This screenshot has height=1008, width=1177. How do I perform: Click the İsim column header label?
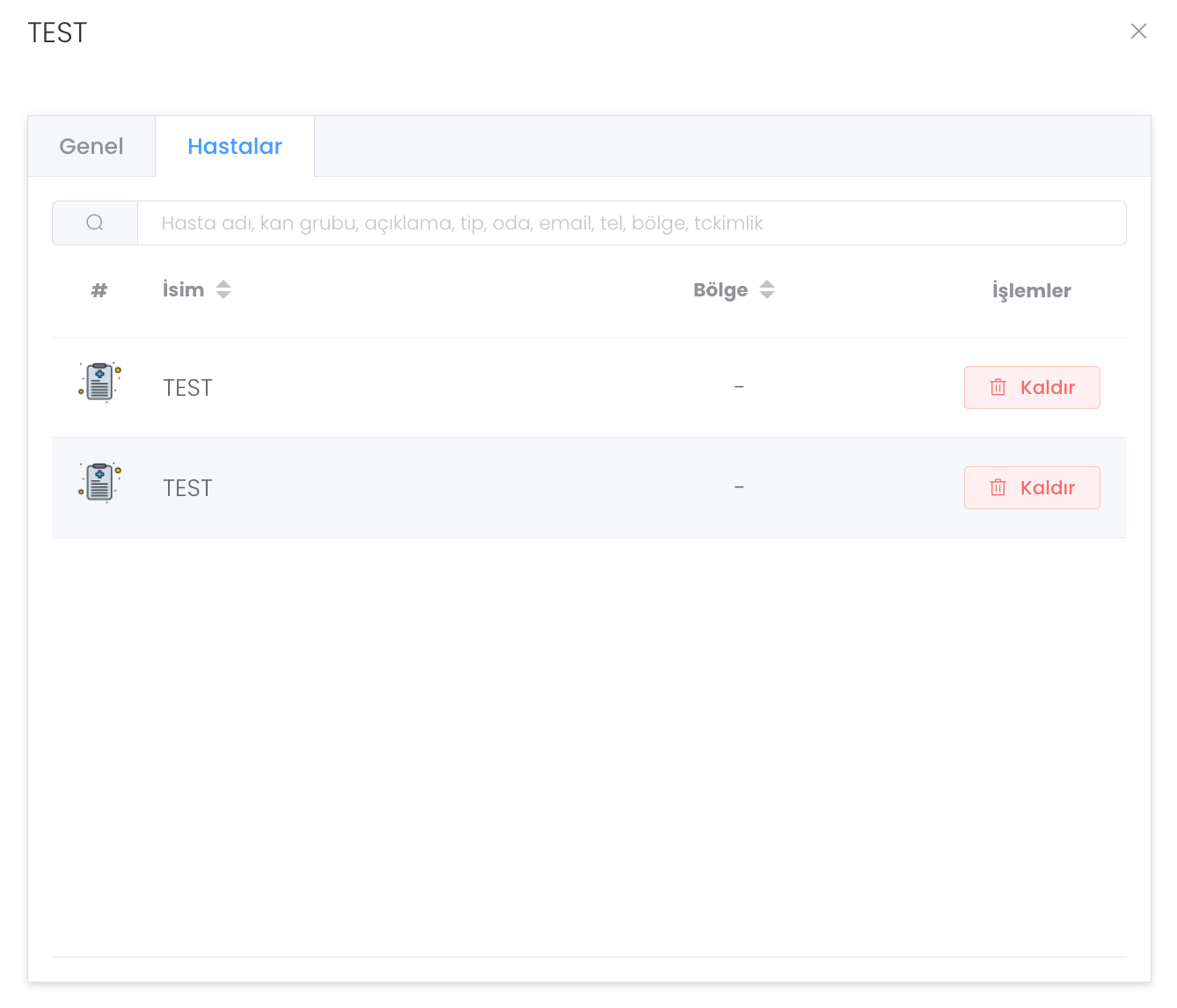coord(183,289)
